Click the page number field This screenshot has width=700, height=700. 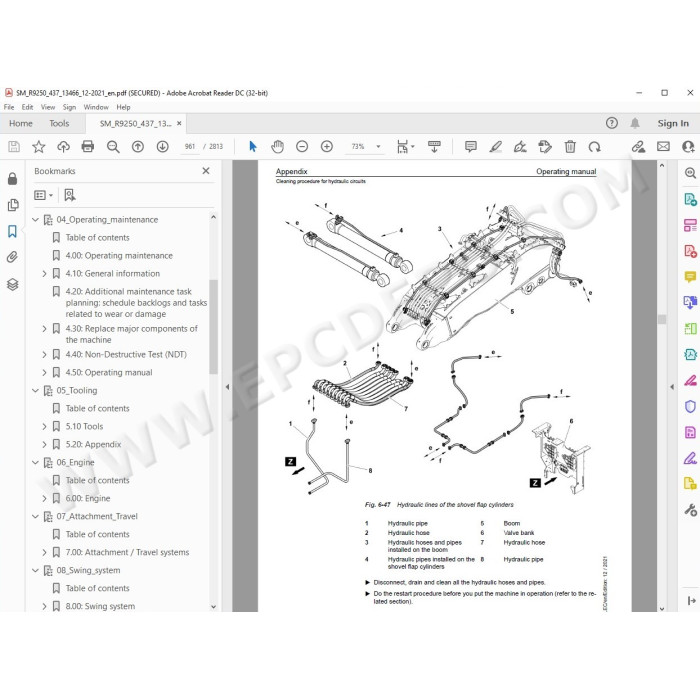(x=190, y=146)
